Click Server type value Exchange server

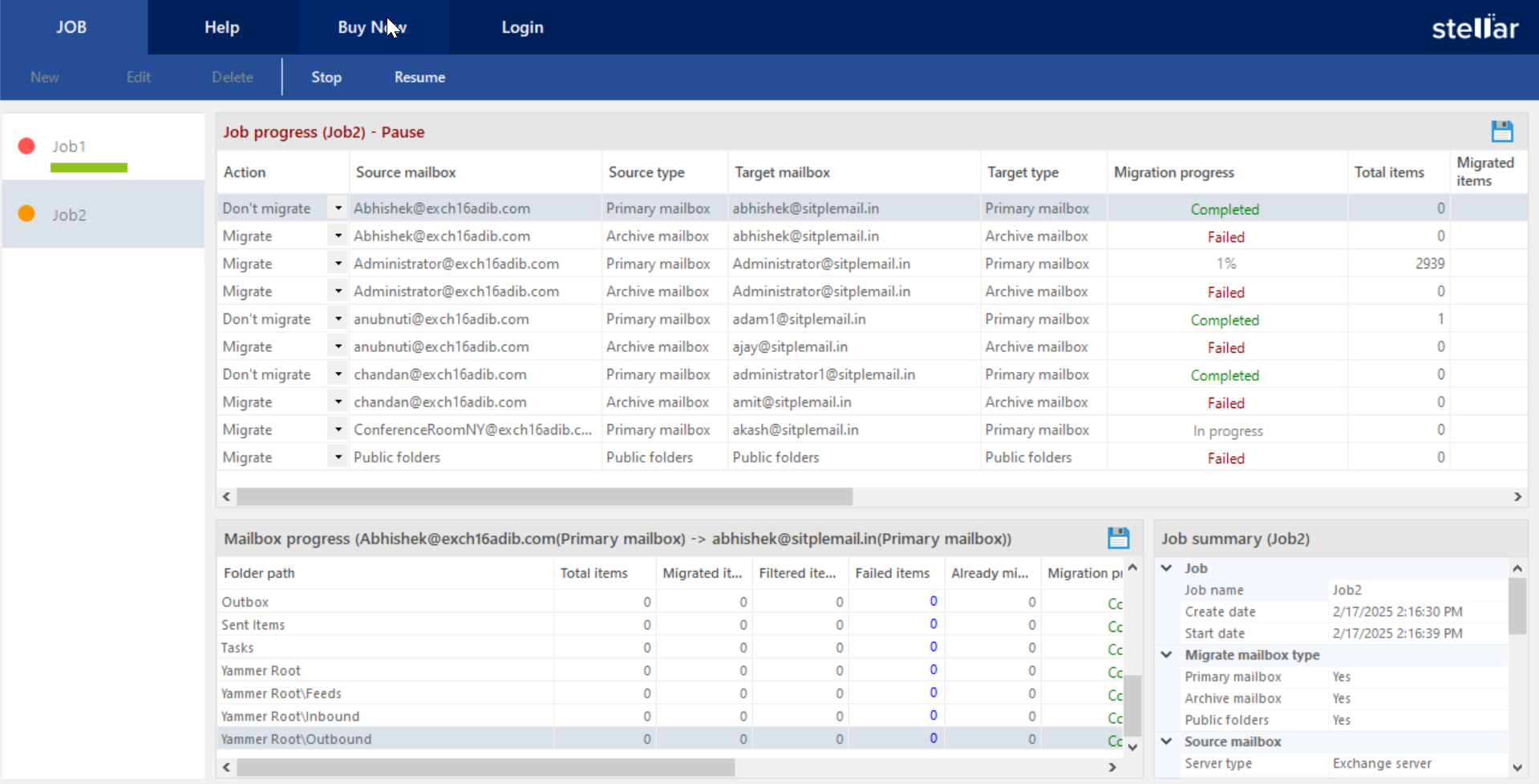[x=1382, y=763]
